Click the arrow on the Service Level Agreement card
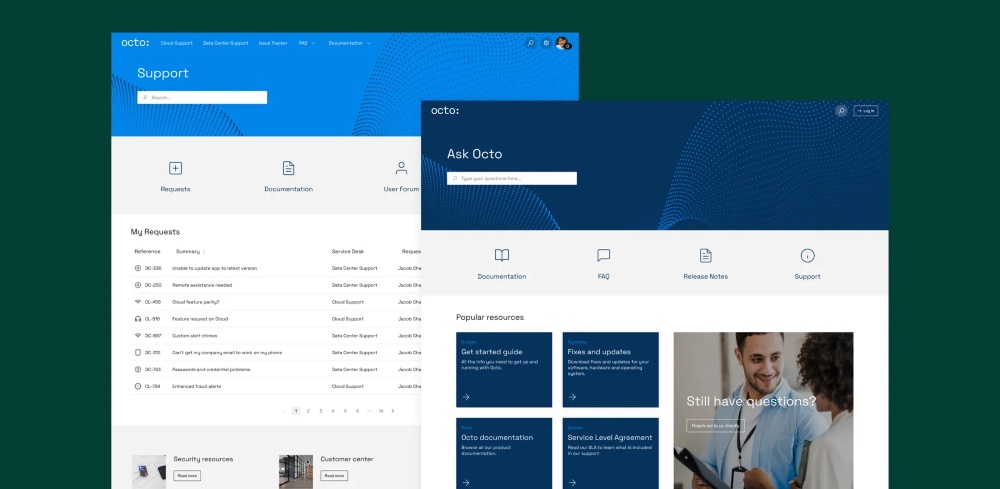Screen dimensions: 1000x489 point(573,483)
